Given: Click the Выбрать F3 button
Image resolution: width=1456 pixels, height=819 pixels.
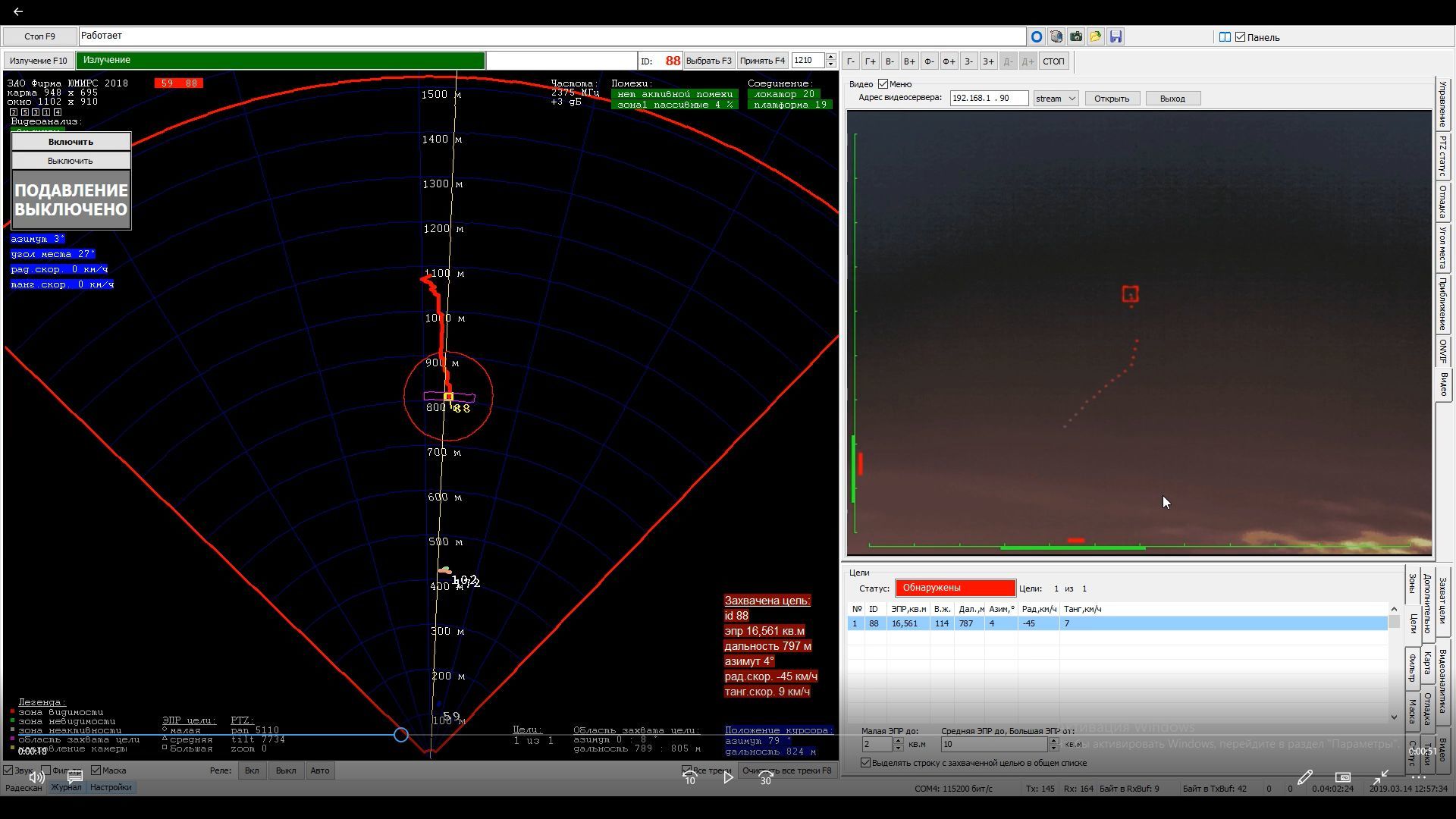Looking at the screenshot, I should point(709,61).
